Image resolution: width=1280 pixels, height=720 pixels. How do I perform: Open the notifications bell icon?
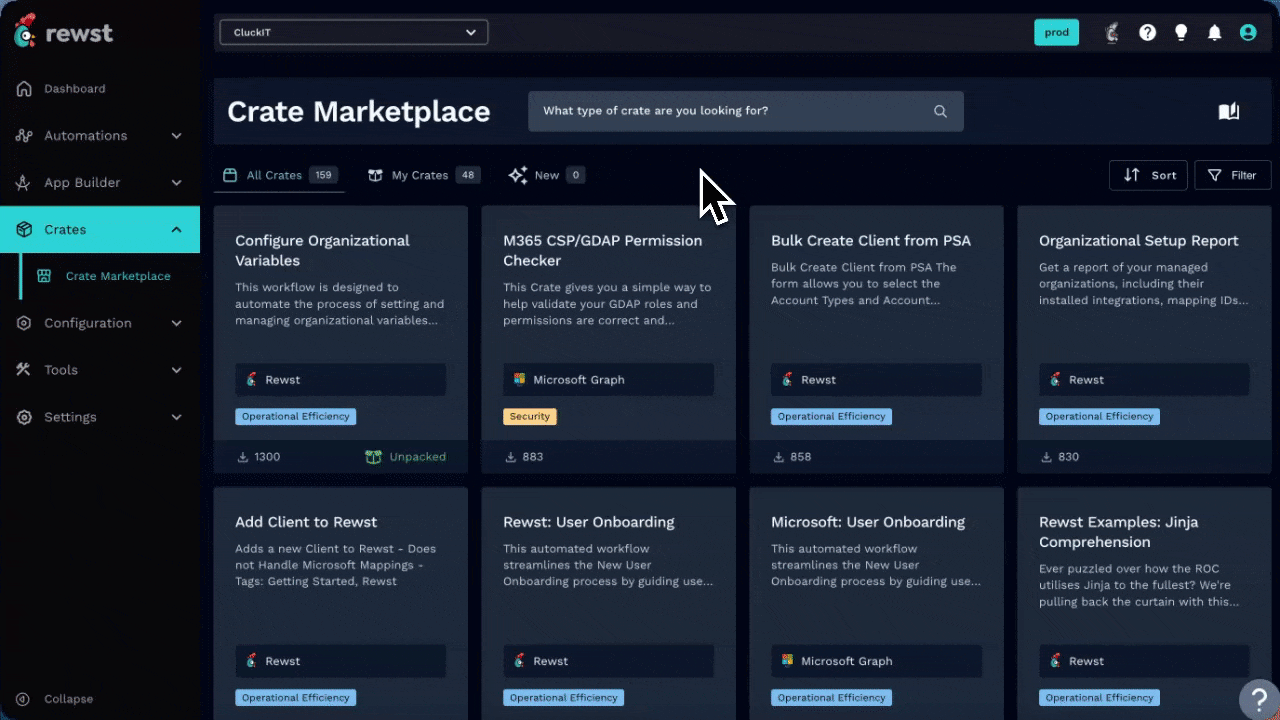coord(1214,33)
